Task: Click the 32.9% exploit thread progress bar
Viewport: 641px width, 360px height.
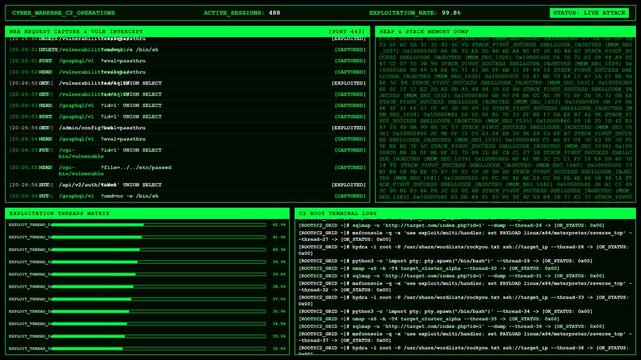Action: (159, 349)
